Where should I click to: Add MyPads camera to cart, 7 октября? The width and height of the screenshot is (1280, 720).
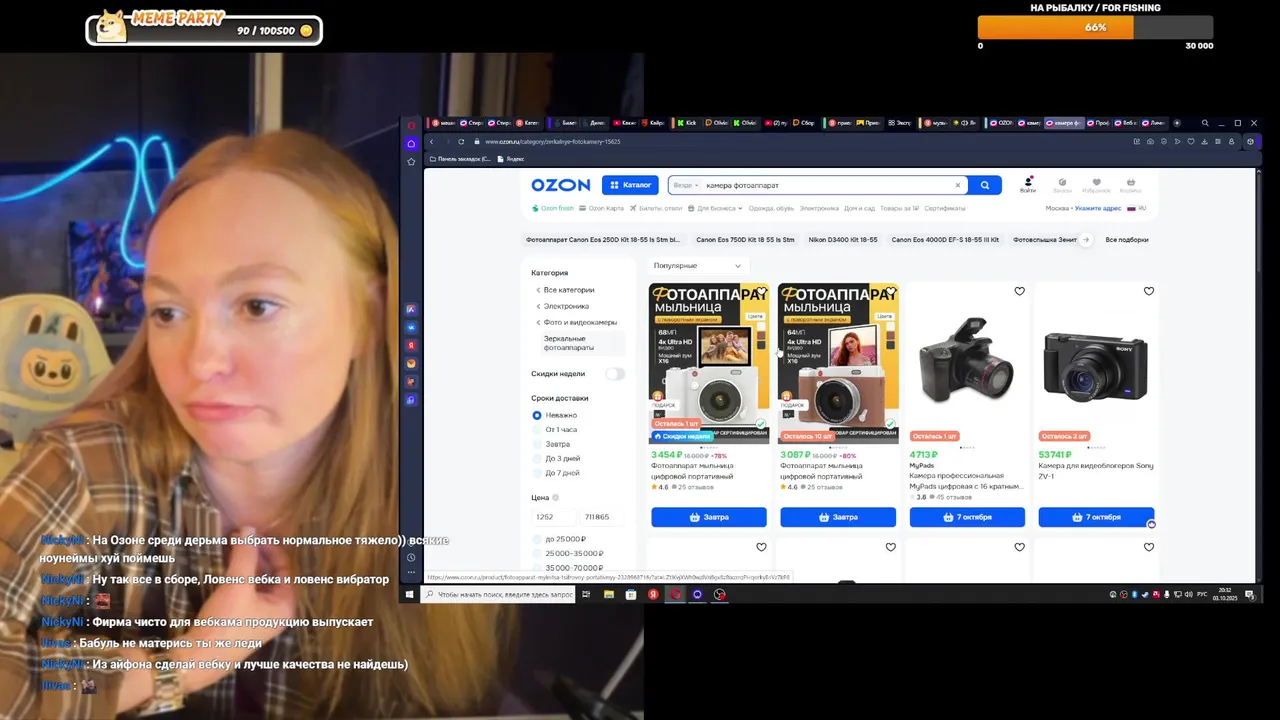967,517
